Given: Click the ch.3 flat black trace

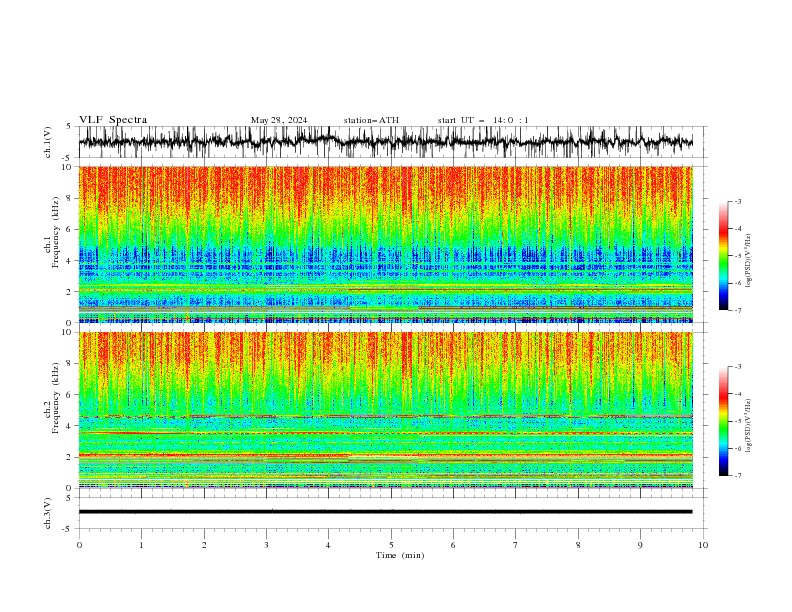Looking at the screenshot, I should click(385, 512).
